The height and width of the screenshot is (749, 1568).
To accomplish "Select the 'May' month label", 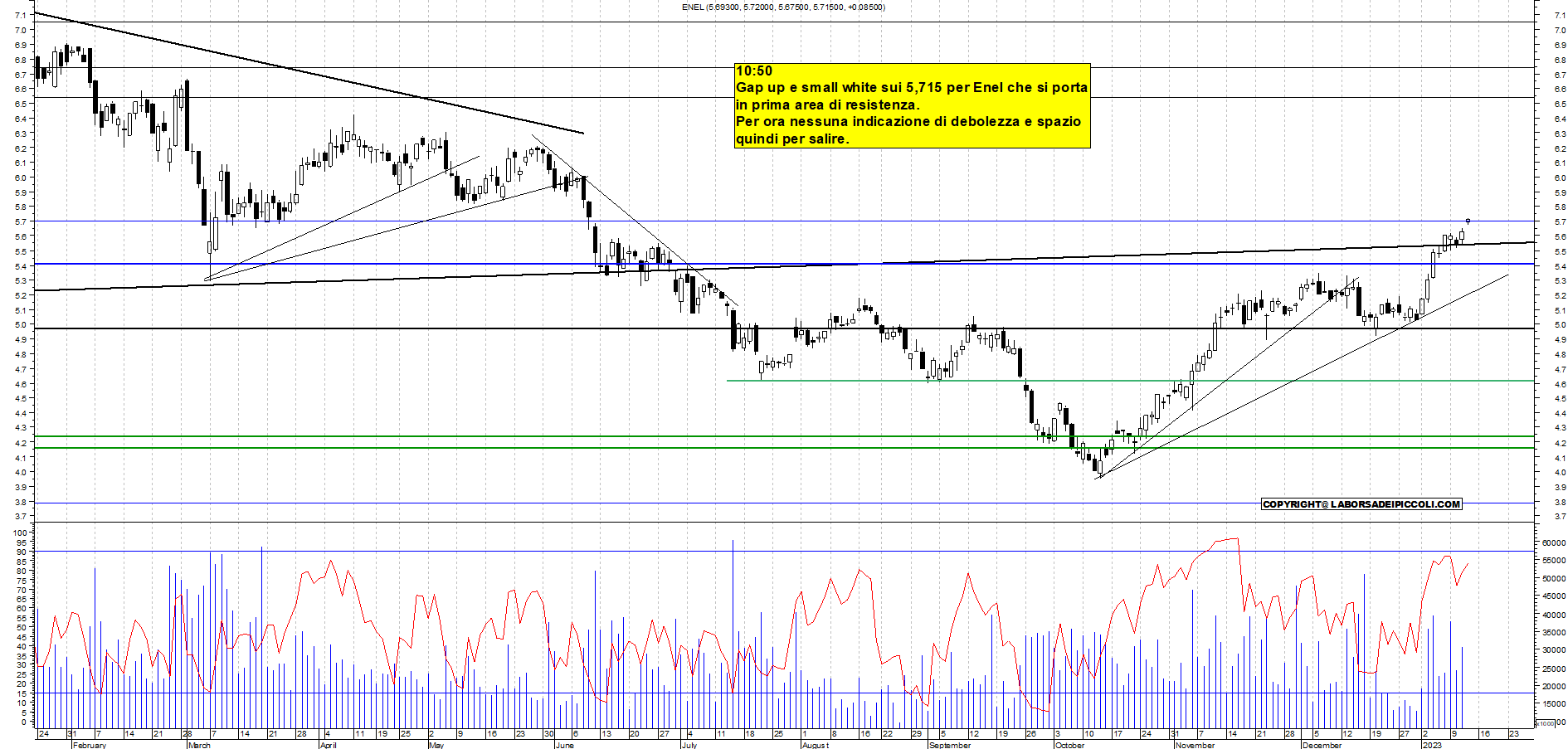I will click(x=436, y=745).
